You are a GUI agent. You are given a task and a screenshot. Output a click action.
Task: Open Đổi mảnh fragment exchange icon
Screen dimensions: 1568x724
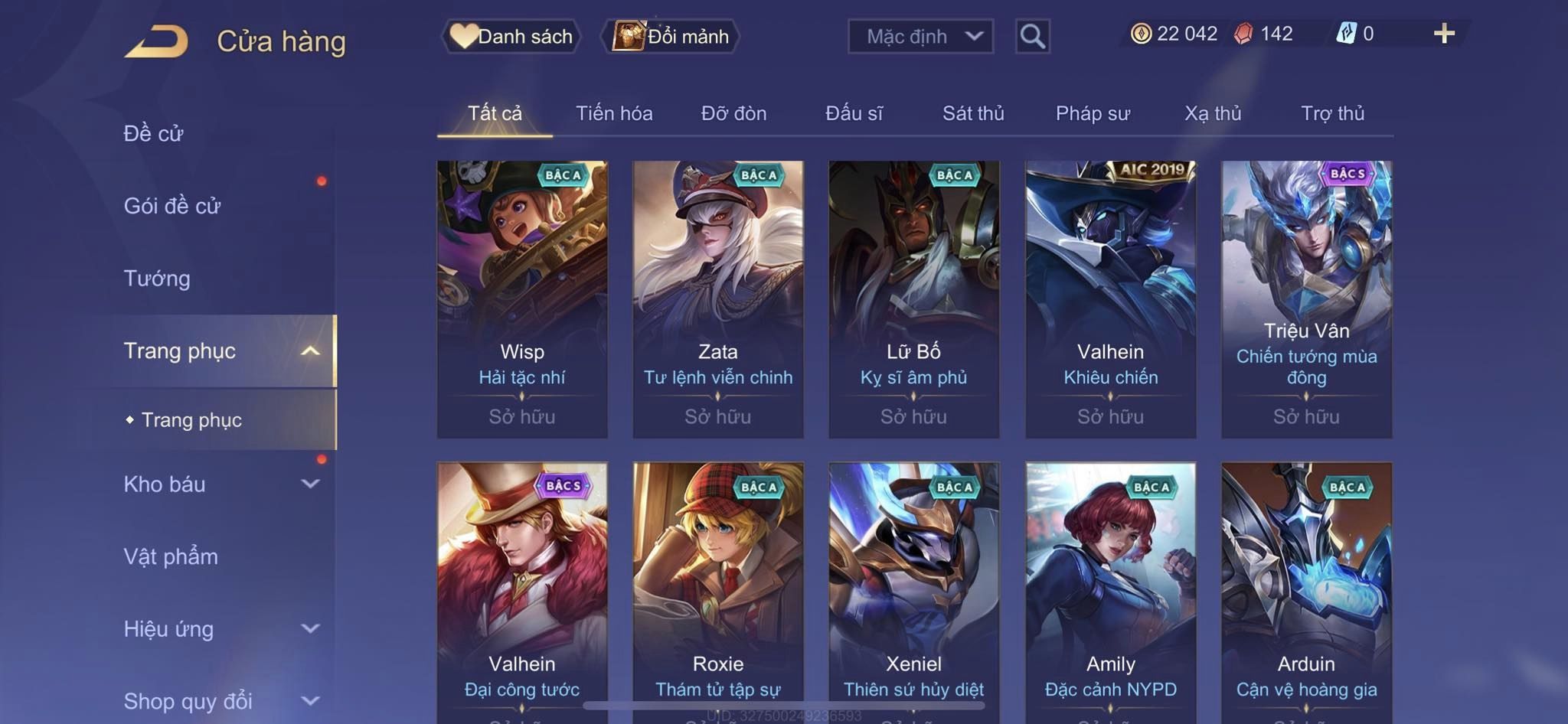click(629, 36)
